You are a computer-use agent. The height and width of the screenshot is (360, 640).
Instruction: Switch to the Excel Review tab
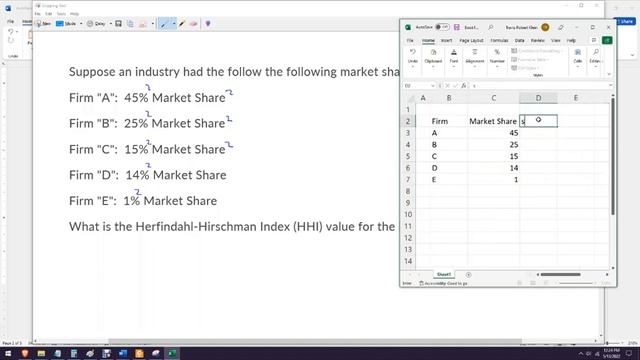(538, 40)
